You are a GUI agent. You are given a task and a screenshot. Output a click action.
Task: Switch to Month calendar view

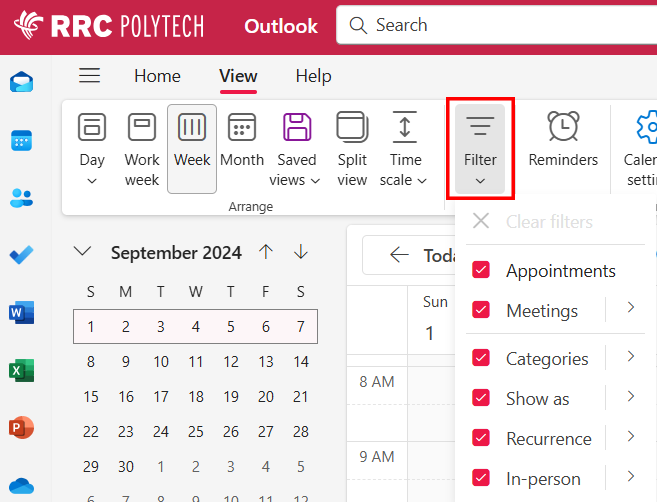242,145
